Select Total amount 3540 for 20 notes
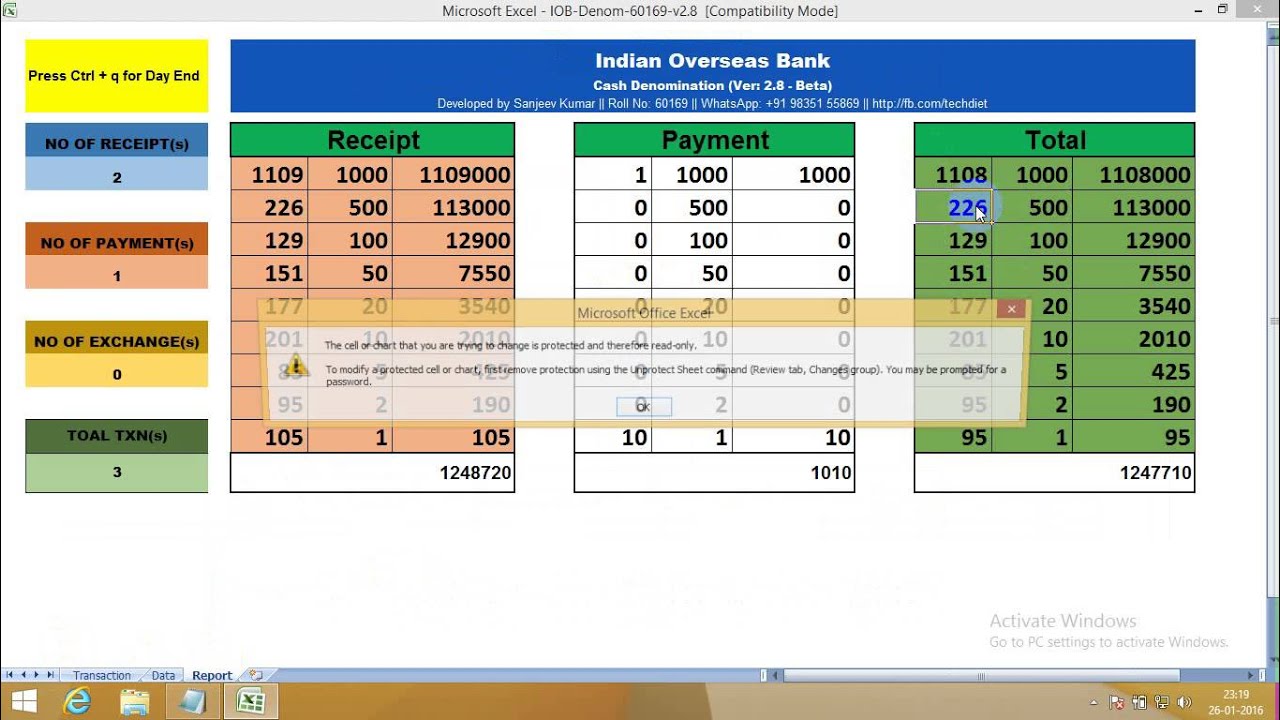This screenshot has width=1280, height=720. click(1133, 306)
